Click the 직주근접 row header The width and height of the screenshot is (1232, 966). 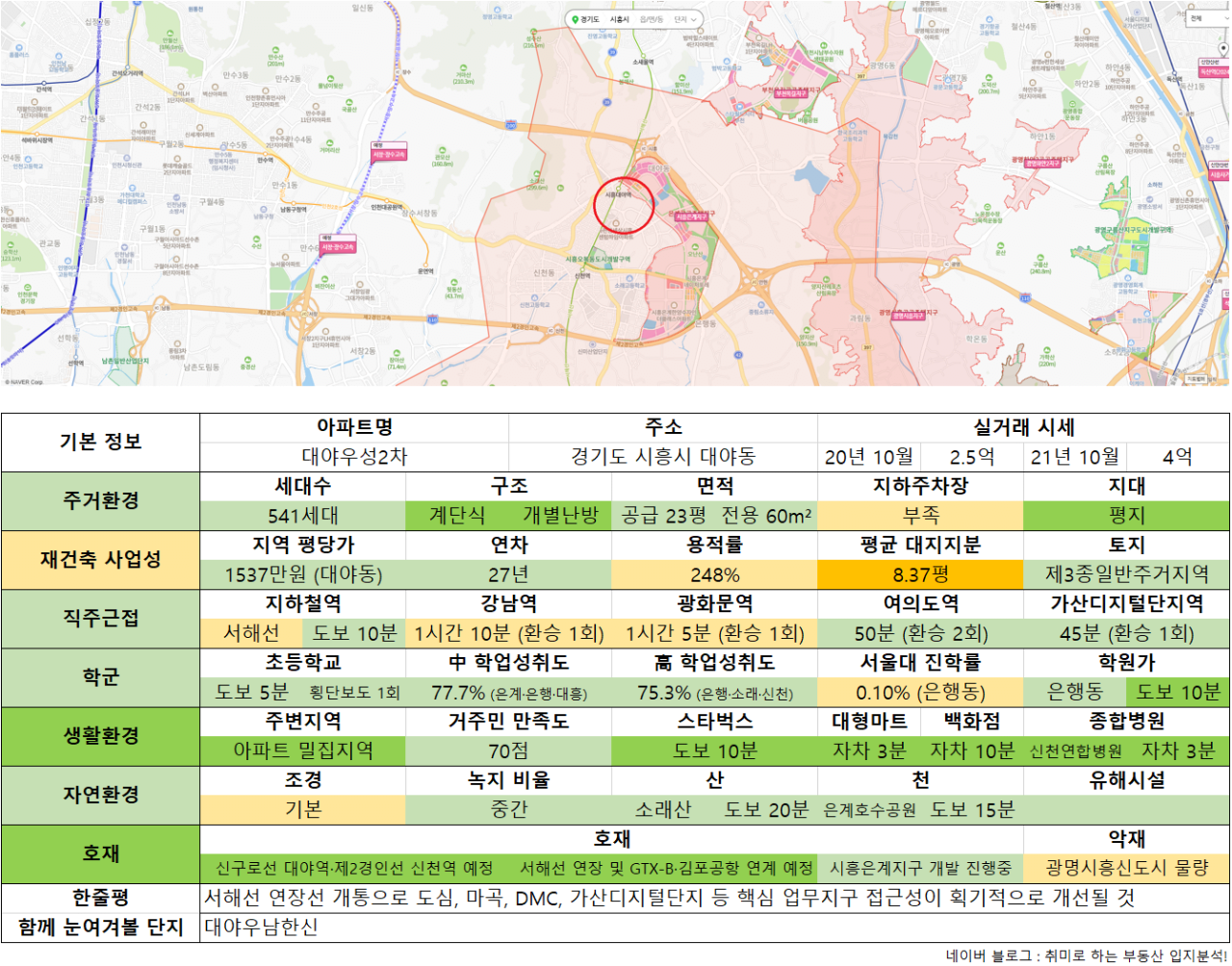100,619
